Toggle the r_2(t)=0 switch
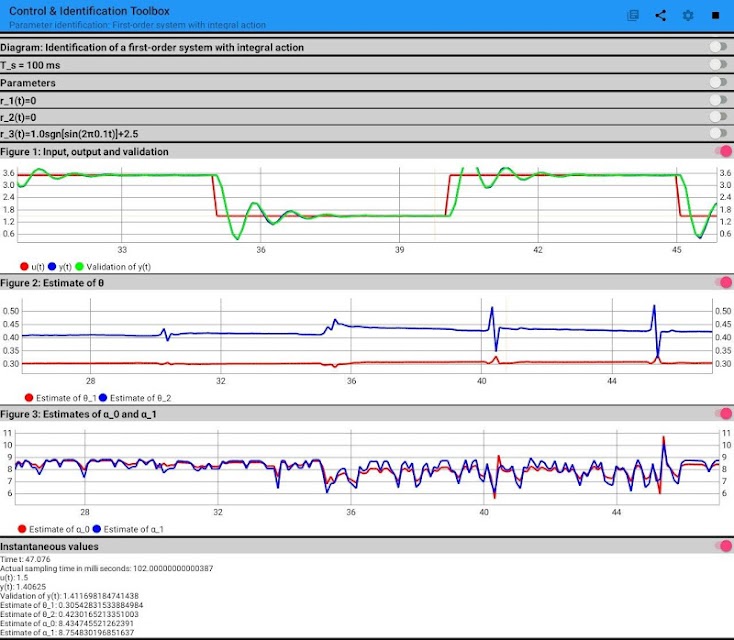The height and width of the screenshot is (640, 734). pos(719,117)
